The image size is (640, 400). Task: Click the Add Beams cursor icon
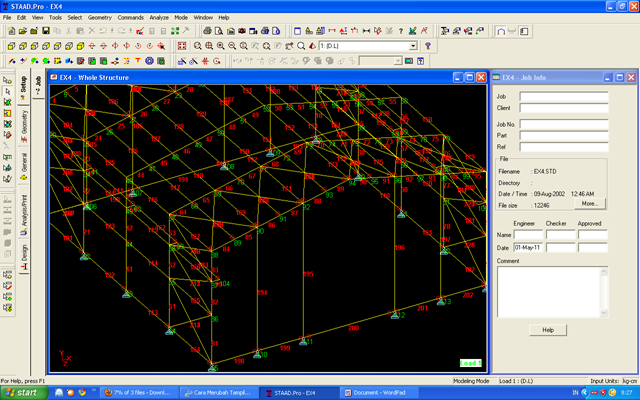click(x=11, y=61)
